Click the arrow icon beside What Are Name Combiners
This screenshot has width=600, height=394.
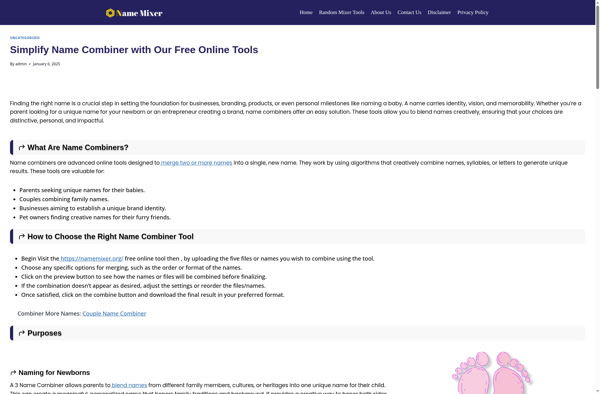point(22,148)
